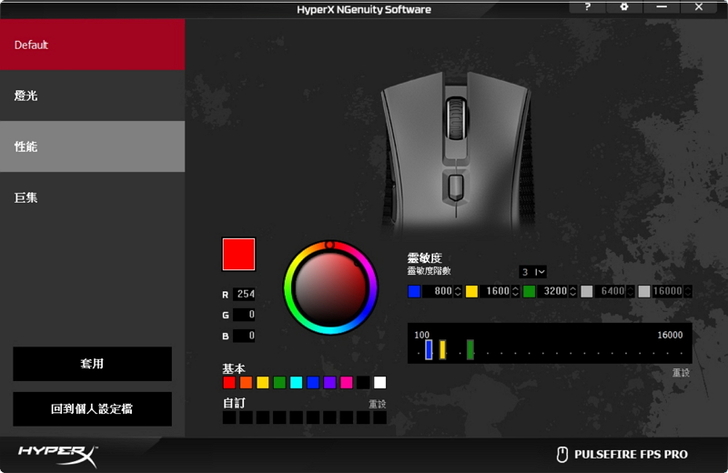Open the sensitivity levels dropdown showing 3
The height and width of the screenshot is (473, 728).
pyautogui.click(x=533, y=272)
